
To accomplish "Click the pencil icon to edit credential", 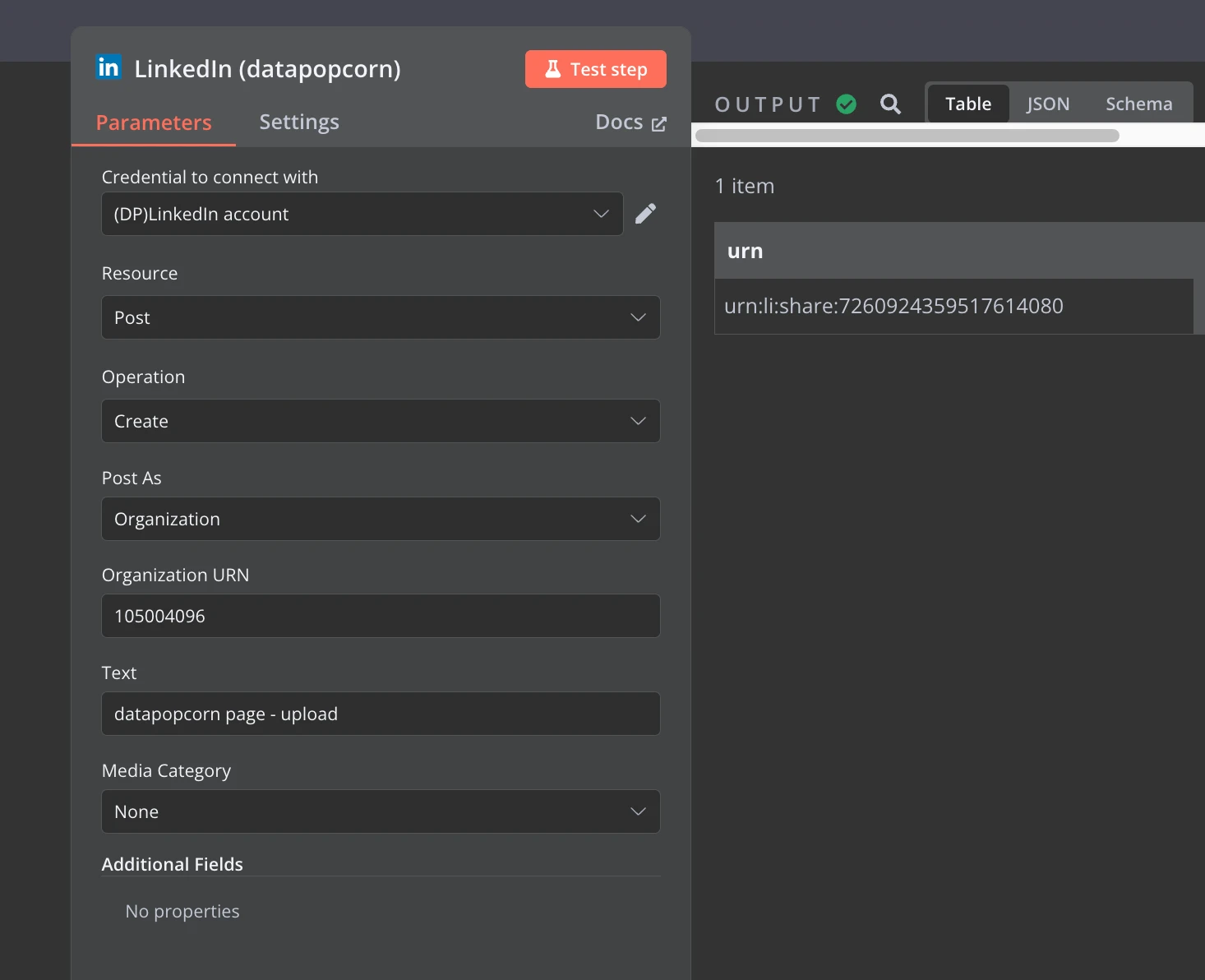I will click(646, 214).
